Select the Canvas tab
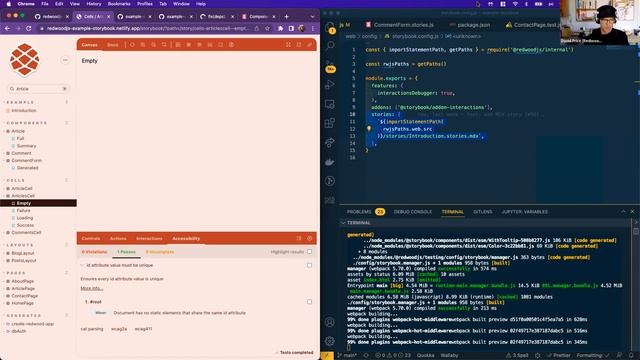Screen dimensions: 640x360 (89, 45)
